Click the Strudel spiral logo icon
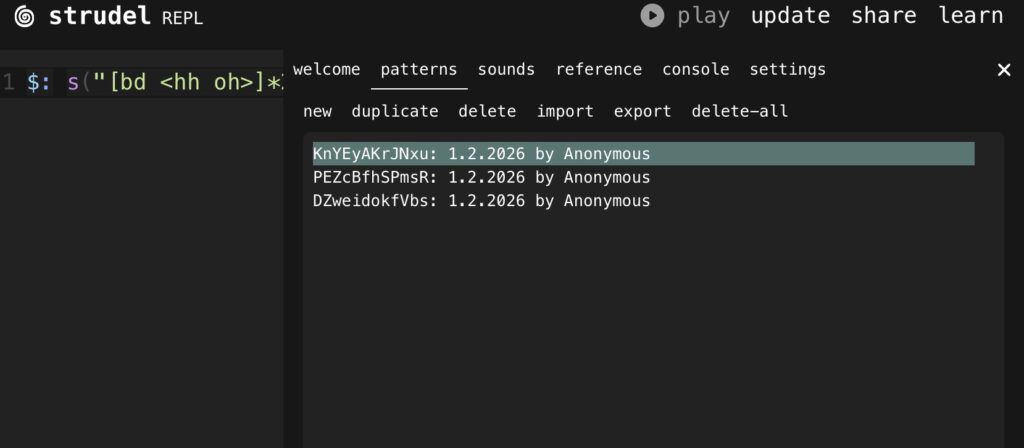 click(x=25, y=16)
